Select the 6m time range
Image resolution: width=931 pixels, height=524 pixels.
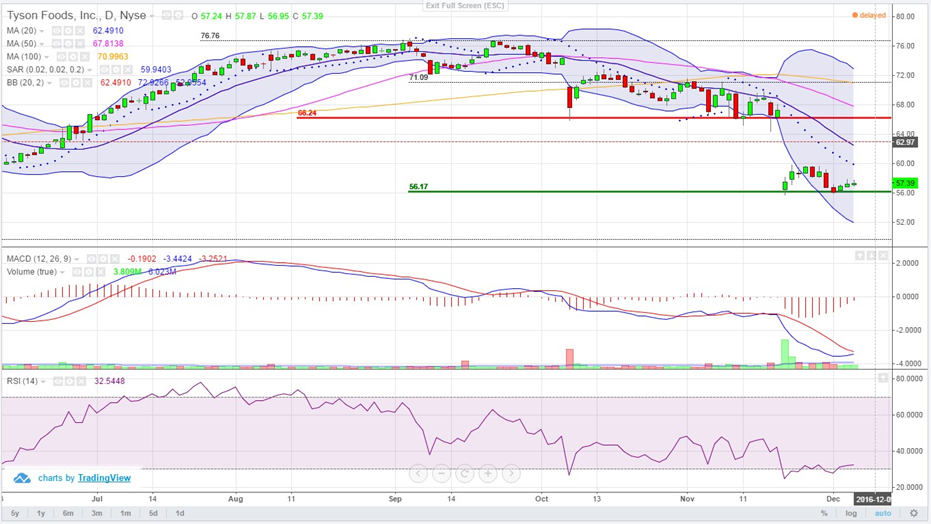click(68, 513)
